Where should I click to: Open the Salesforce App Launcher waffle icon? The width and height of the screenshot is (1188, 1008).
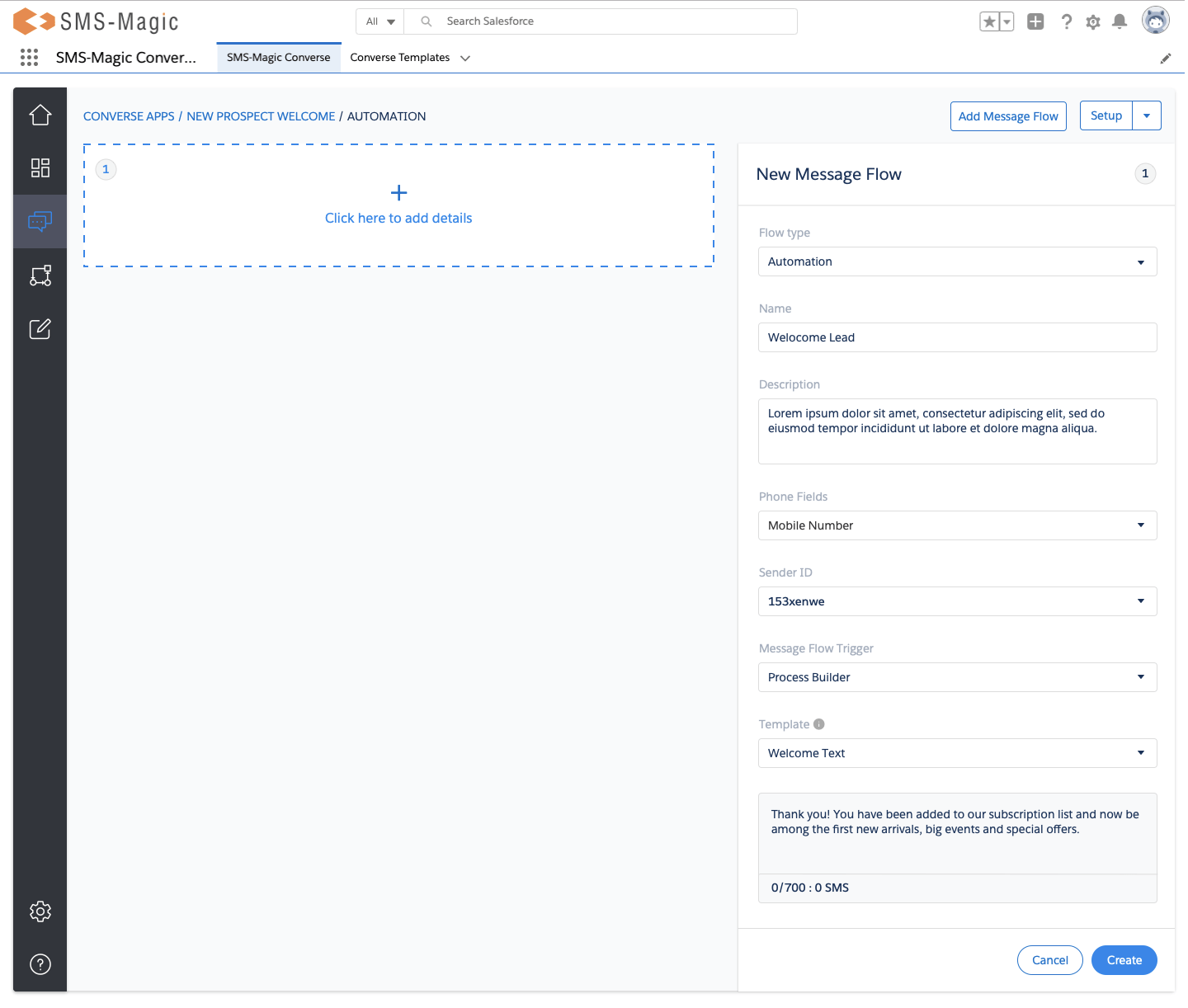click(29, 57)
